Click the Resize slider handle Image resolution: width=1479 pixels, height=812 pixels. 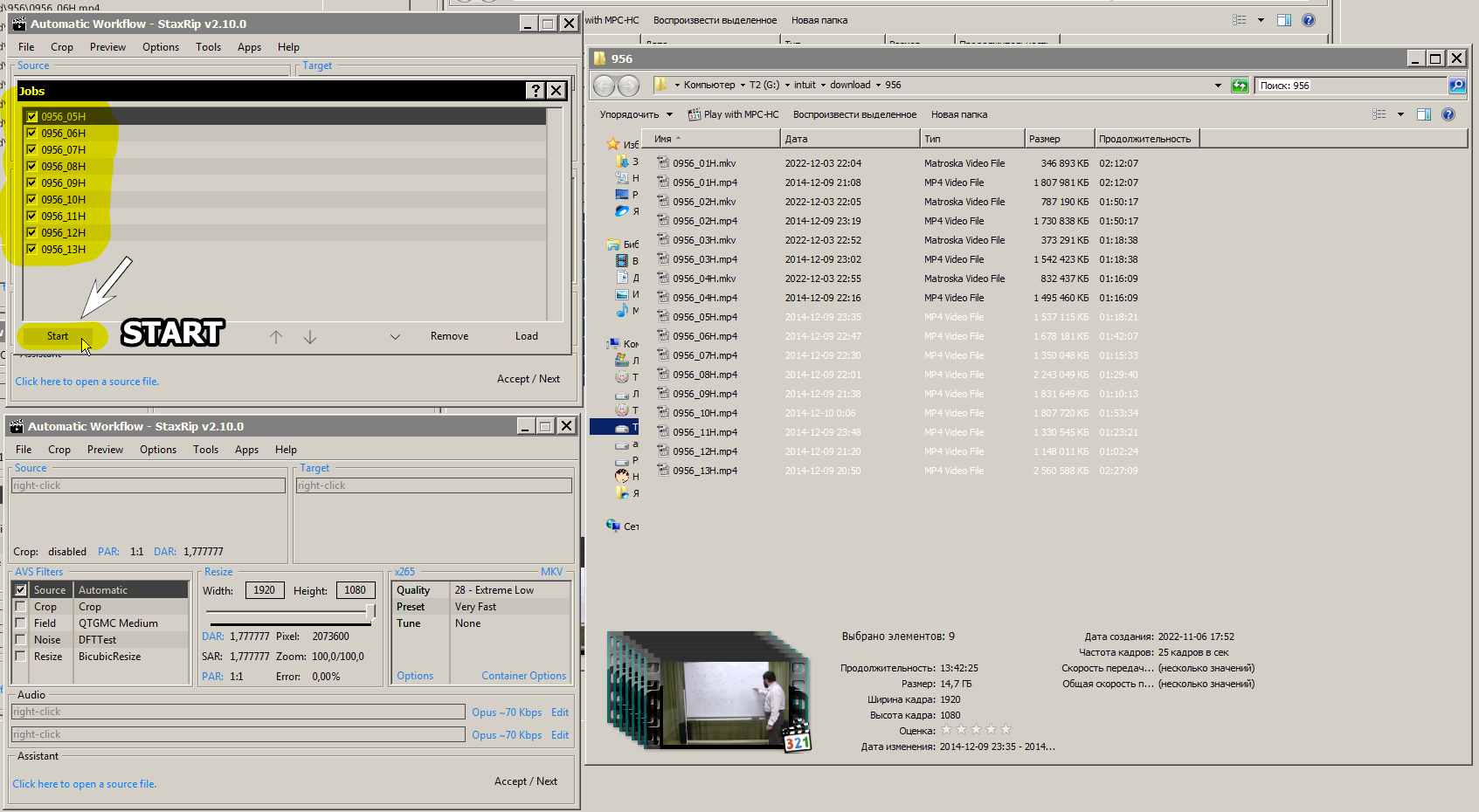[370, 612]
